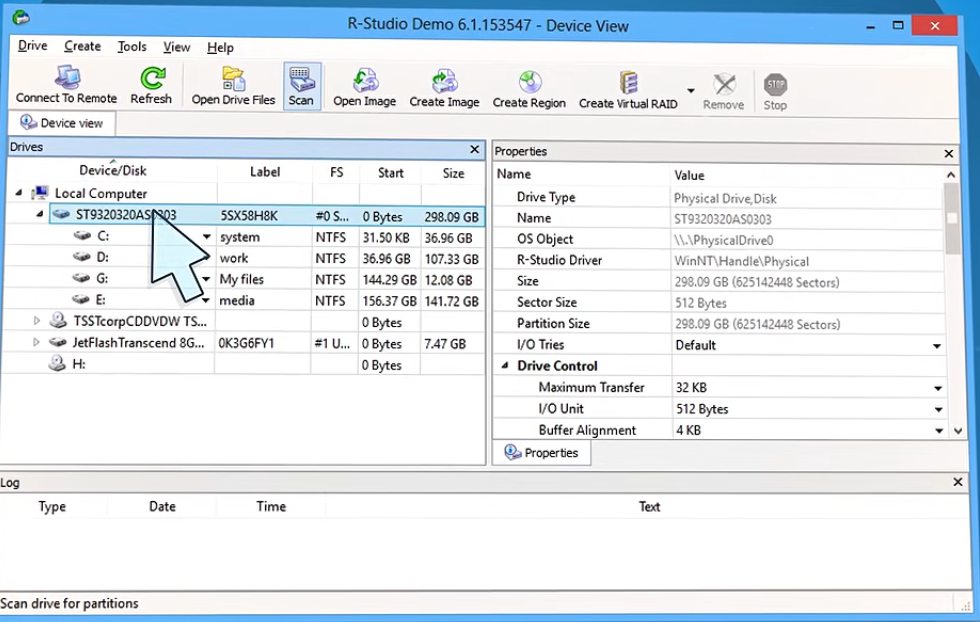Collapse the Drive Control properties group
Screen dimensions: 980x622
505,366
